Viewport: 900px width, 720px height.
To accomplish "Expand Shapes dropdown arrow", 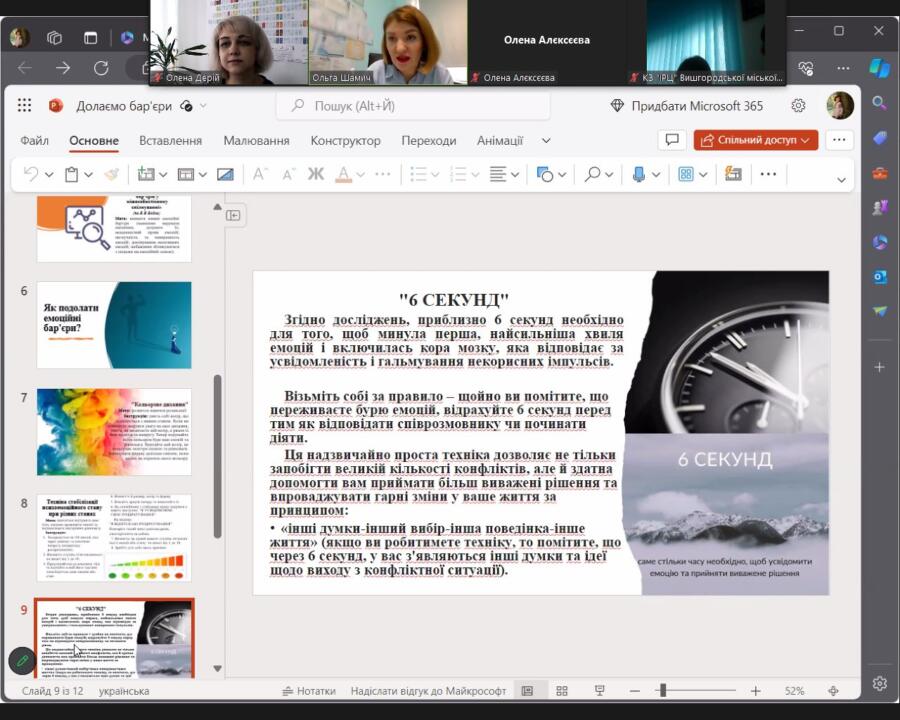I will point(562,175).
